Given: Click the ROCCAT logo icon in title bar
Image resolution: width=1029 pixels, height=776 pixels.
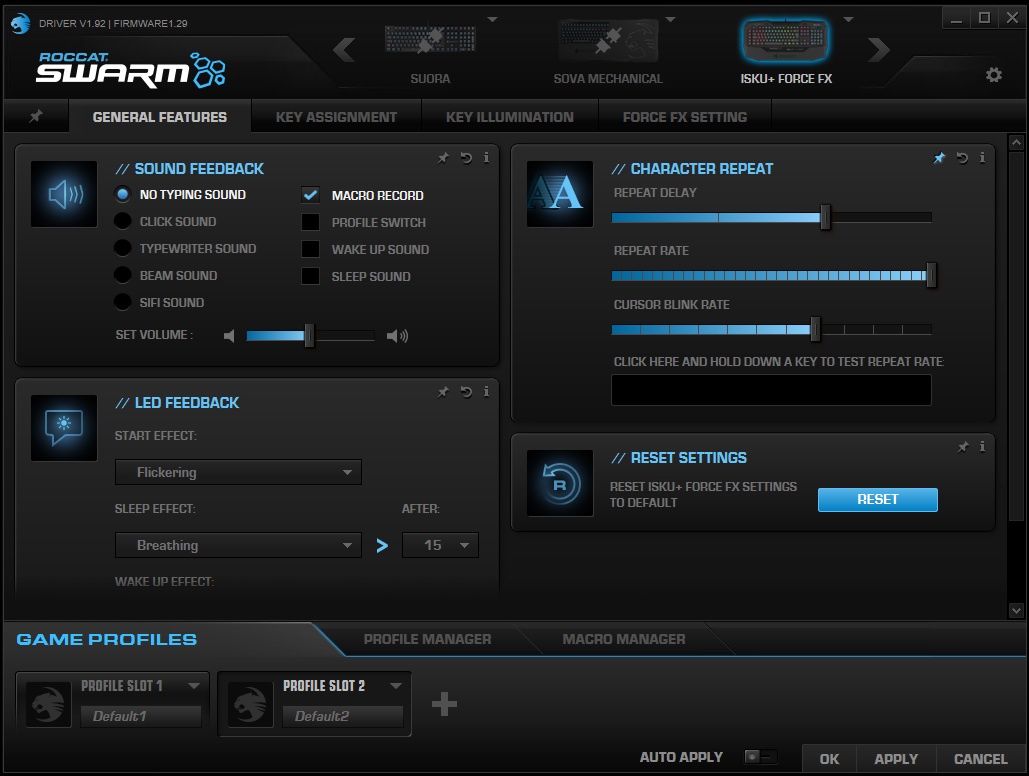Looking at the screenshot, I should (20, 23).
